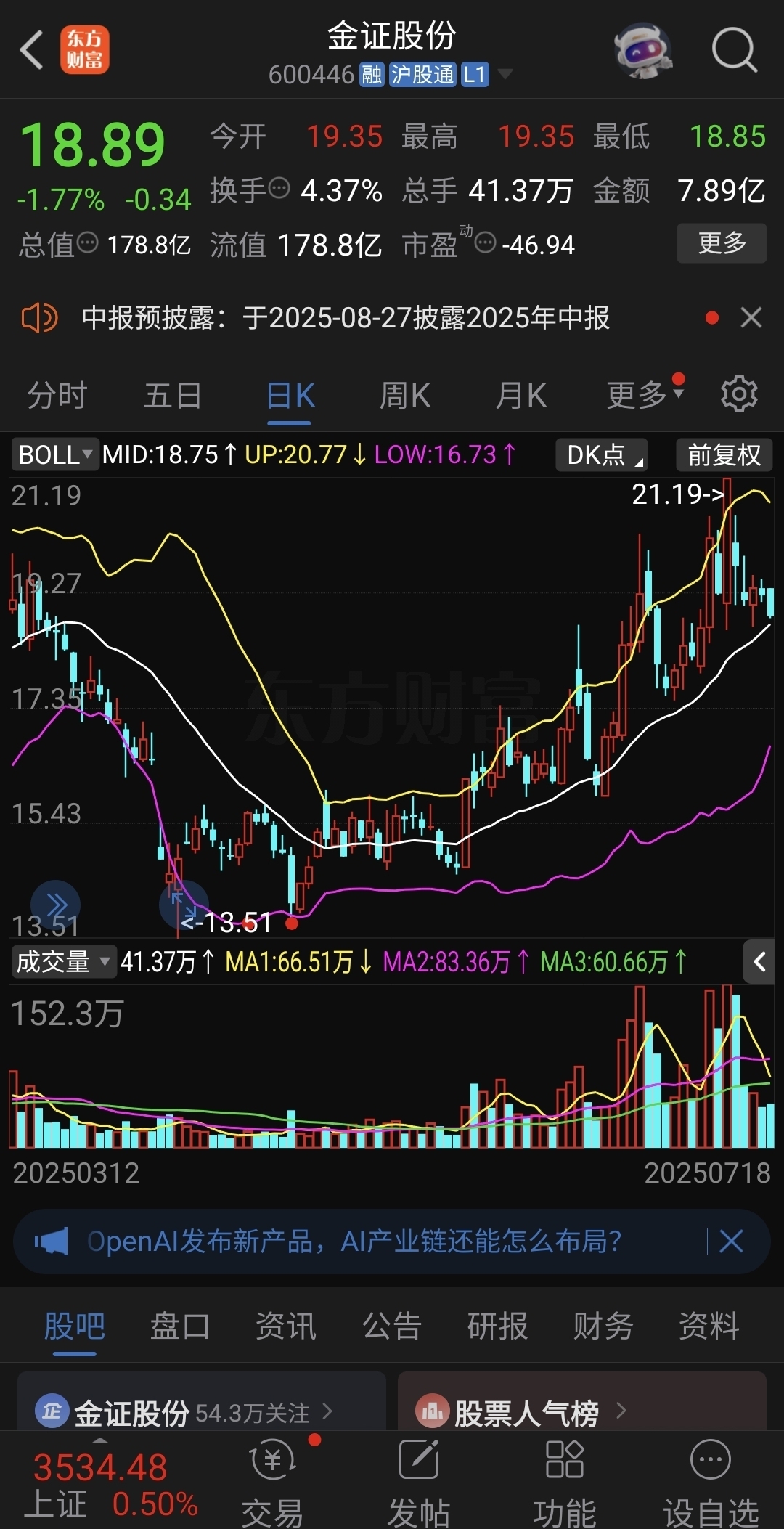Switch to the 资料 tab
The image size is (784, 1529).
coord(709,1326)
